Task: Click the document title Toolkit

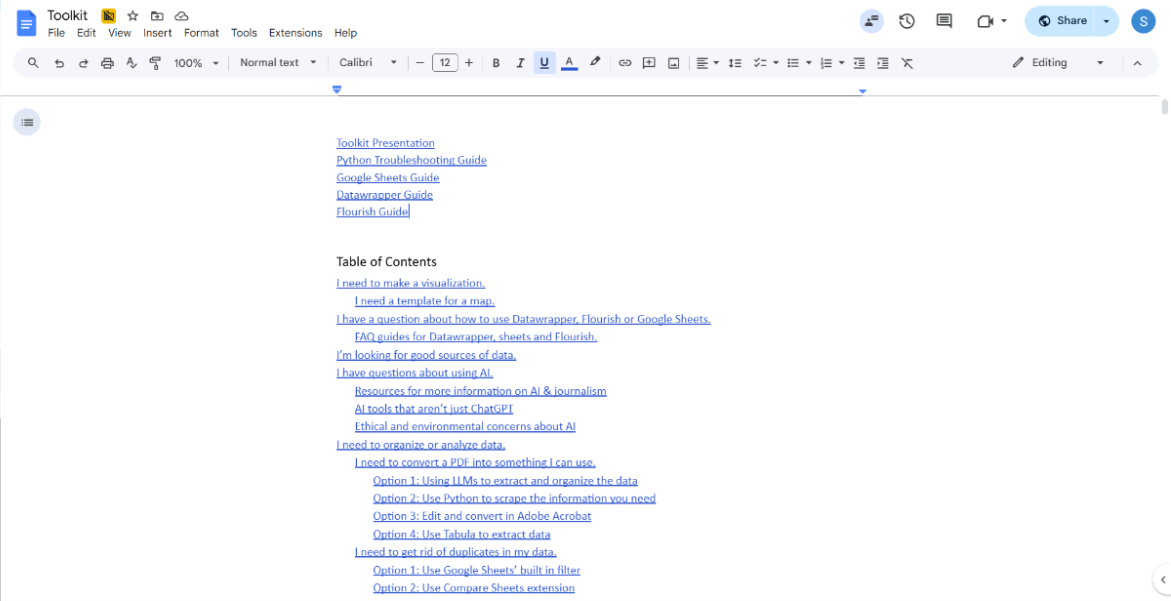Action: pos(67,16)
